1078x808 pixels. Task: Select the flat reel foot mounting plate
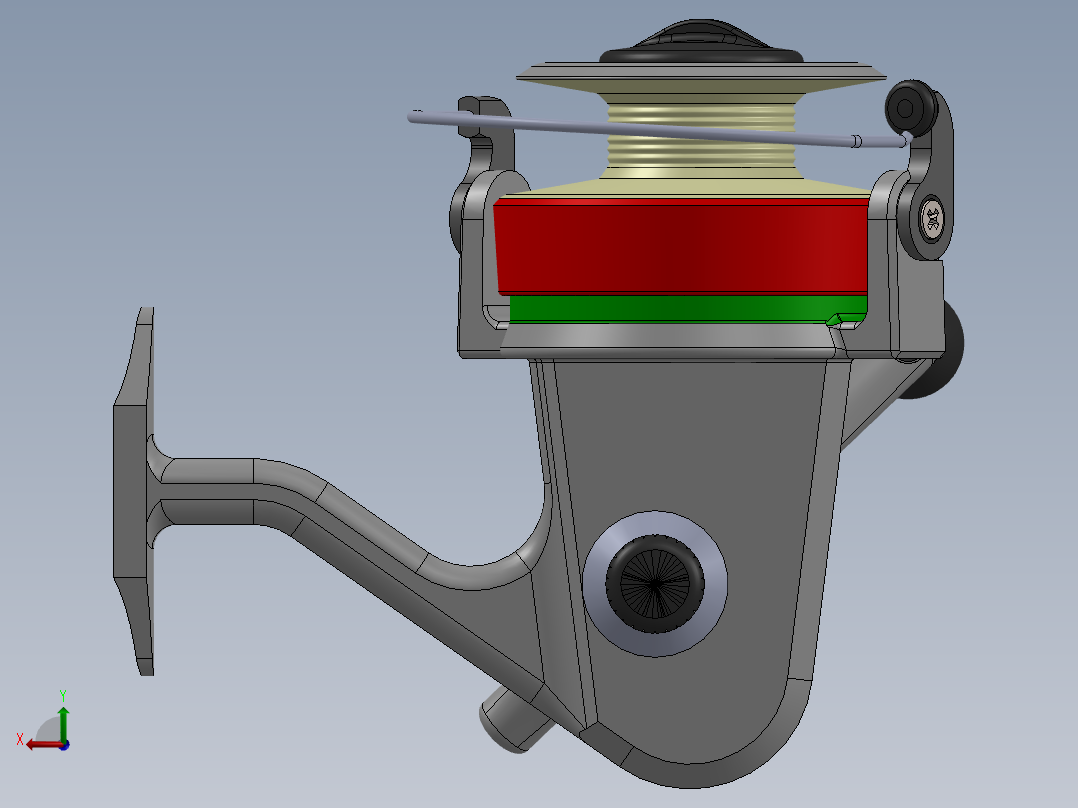133,490
